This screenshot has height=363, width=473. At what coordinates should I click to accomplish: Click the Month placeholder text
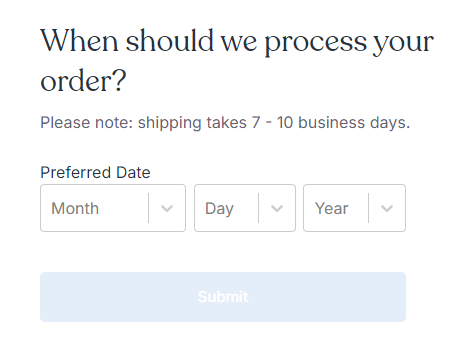(x=75, y=209)
